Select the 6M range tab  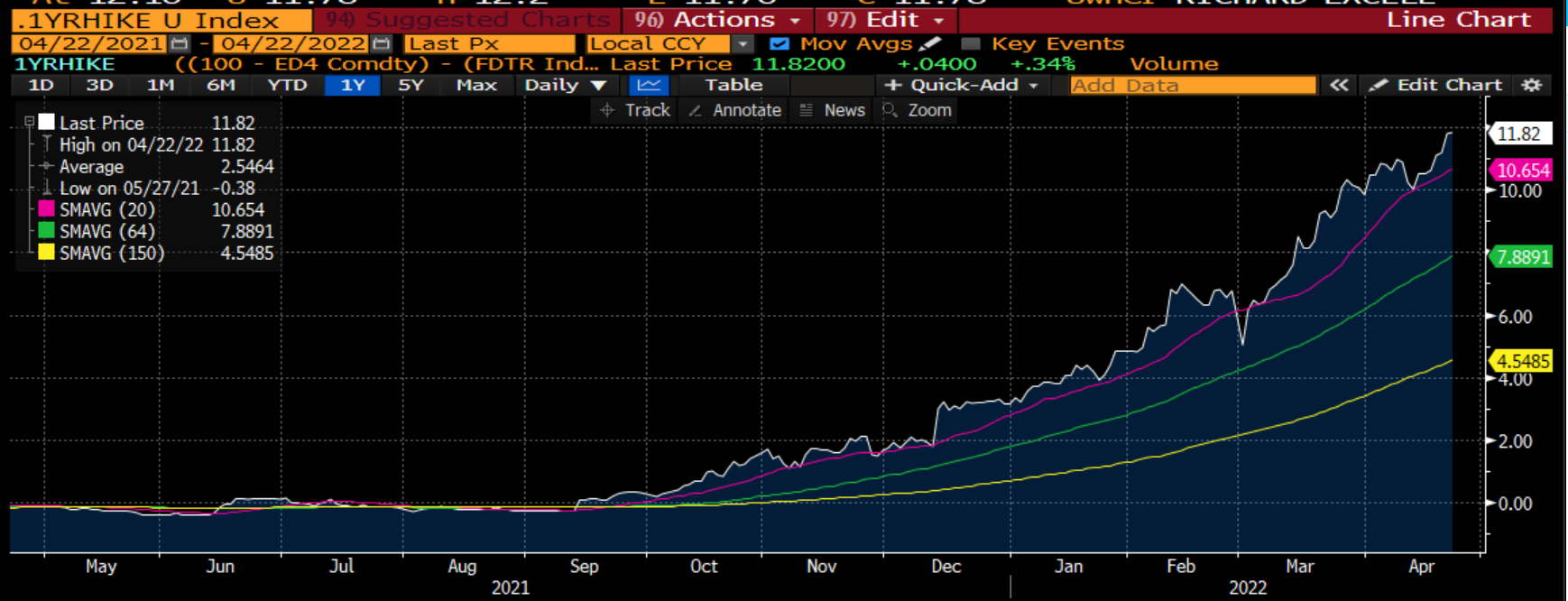pos(220,85)
